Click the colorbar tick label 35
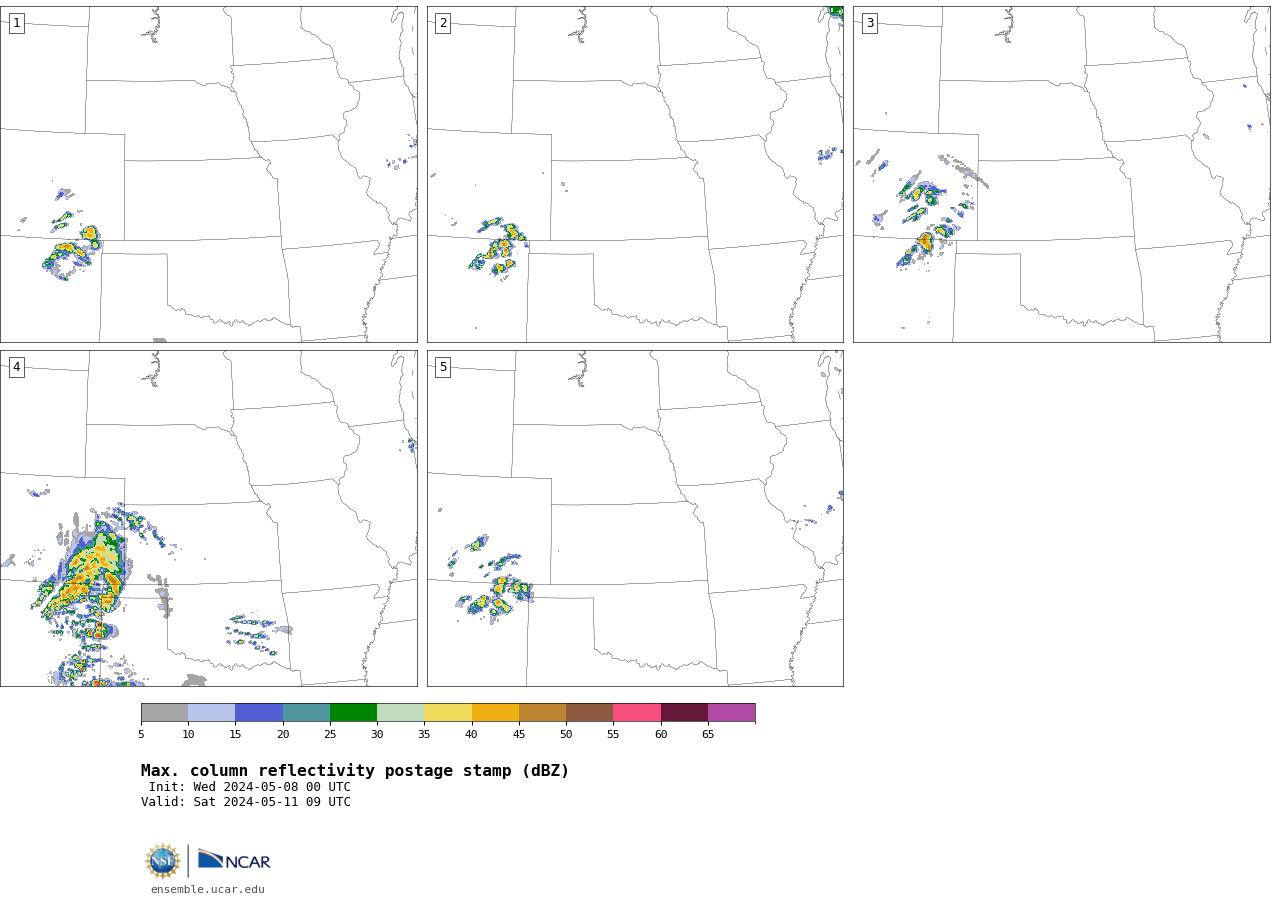This screenshot has width=1280, height=901. click(x=424, y=735)
